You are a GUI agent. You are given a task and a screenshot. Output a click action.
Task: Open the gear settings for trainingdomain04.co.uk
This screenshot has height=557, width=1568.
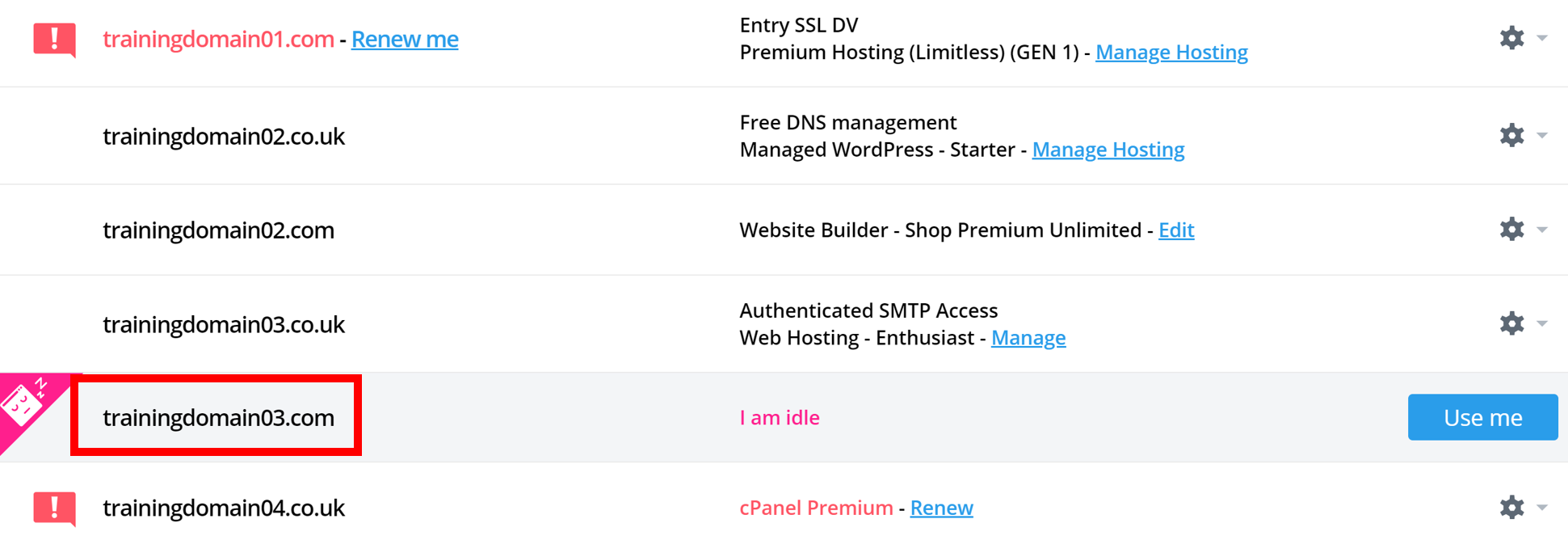(1511, 508)
